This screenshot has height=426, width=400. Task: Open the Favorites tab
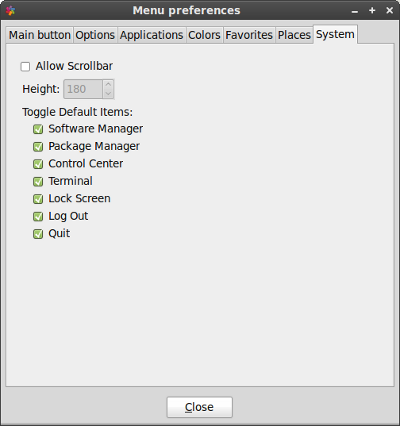(x=249, y=35)
